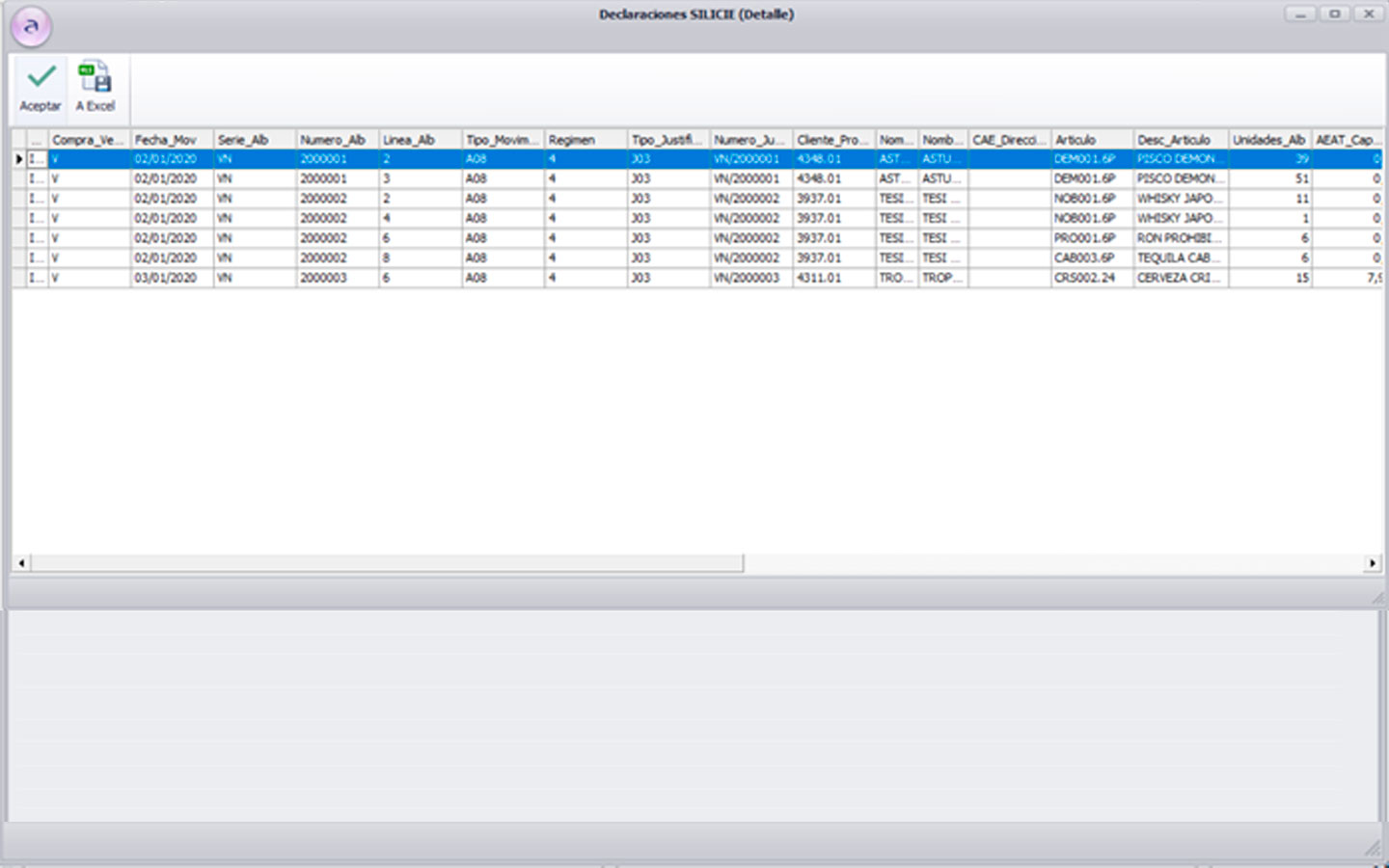Sort by Numero_Alb column header

337,140
